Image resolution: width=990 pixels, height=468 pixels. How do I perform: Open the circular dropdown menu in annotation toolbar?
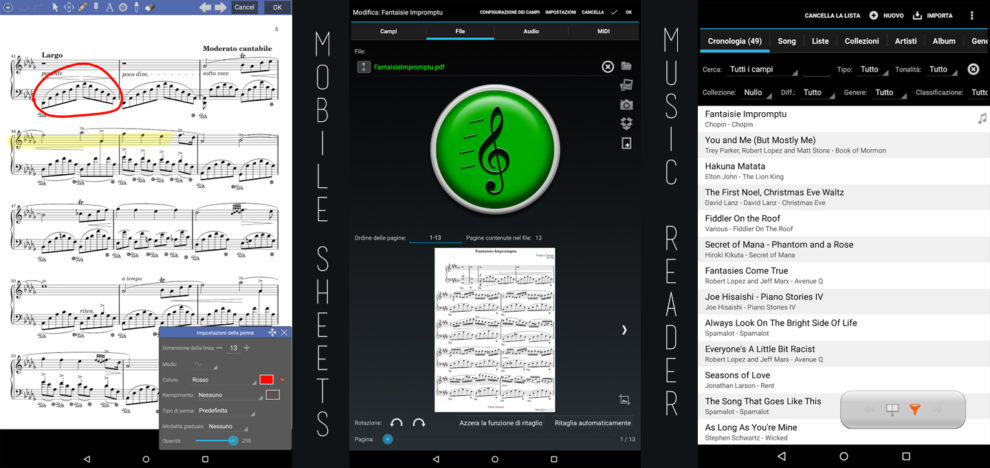[8, 7]
